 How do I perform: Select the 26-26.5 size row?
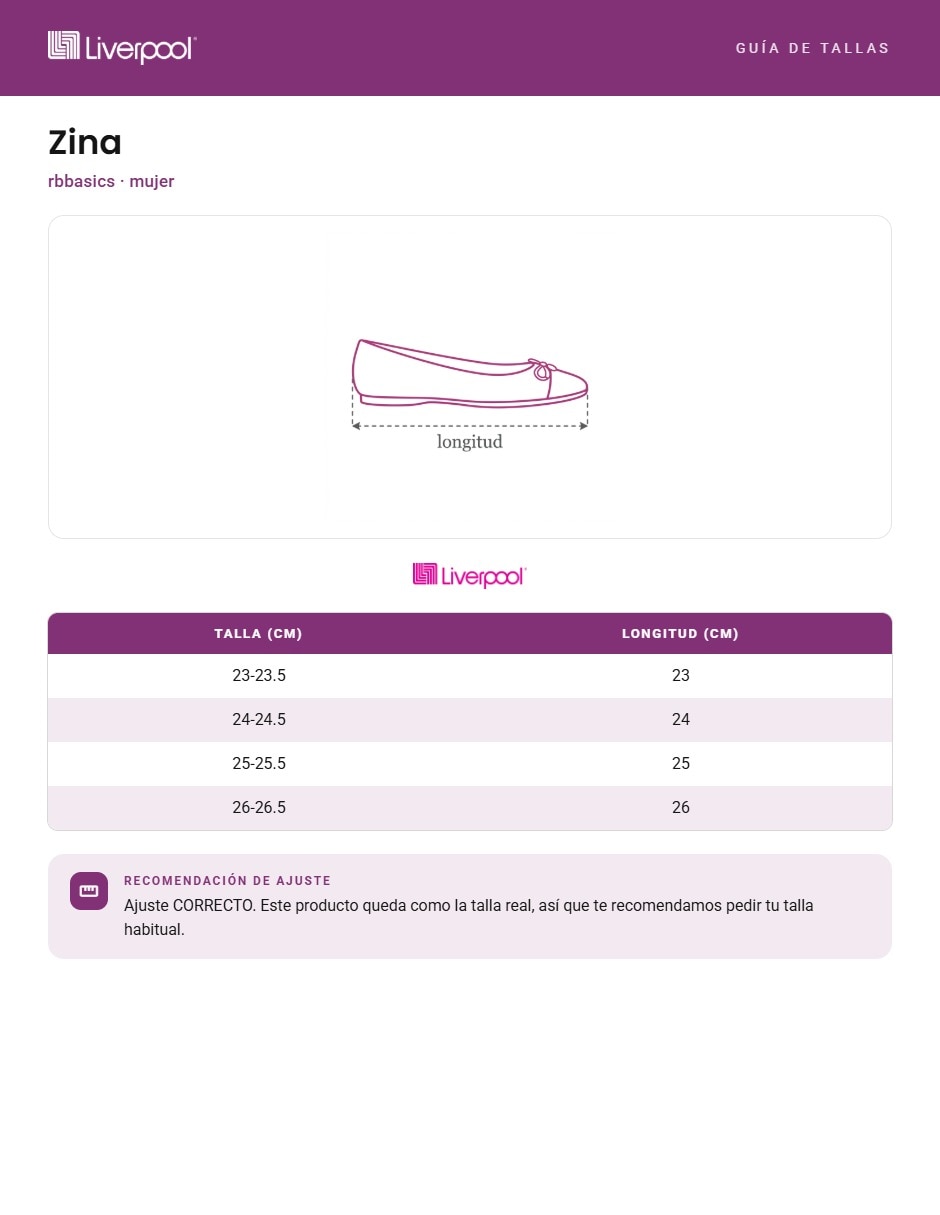point(470,808)
